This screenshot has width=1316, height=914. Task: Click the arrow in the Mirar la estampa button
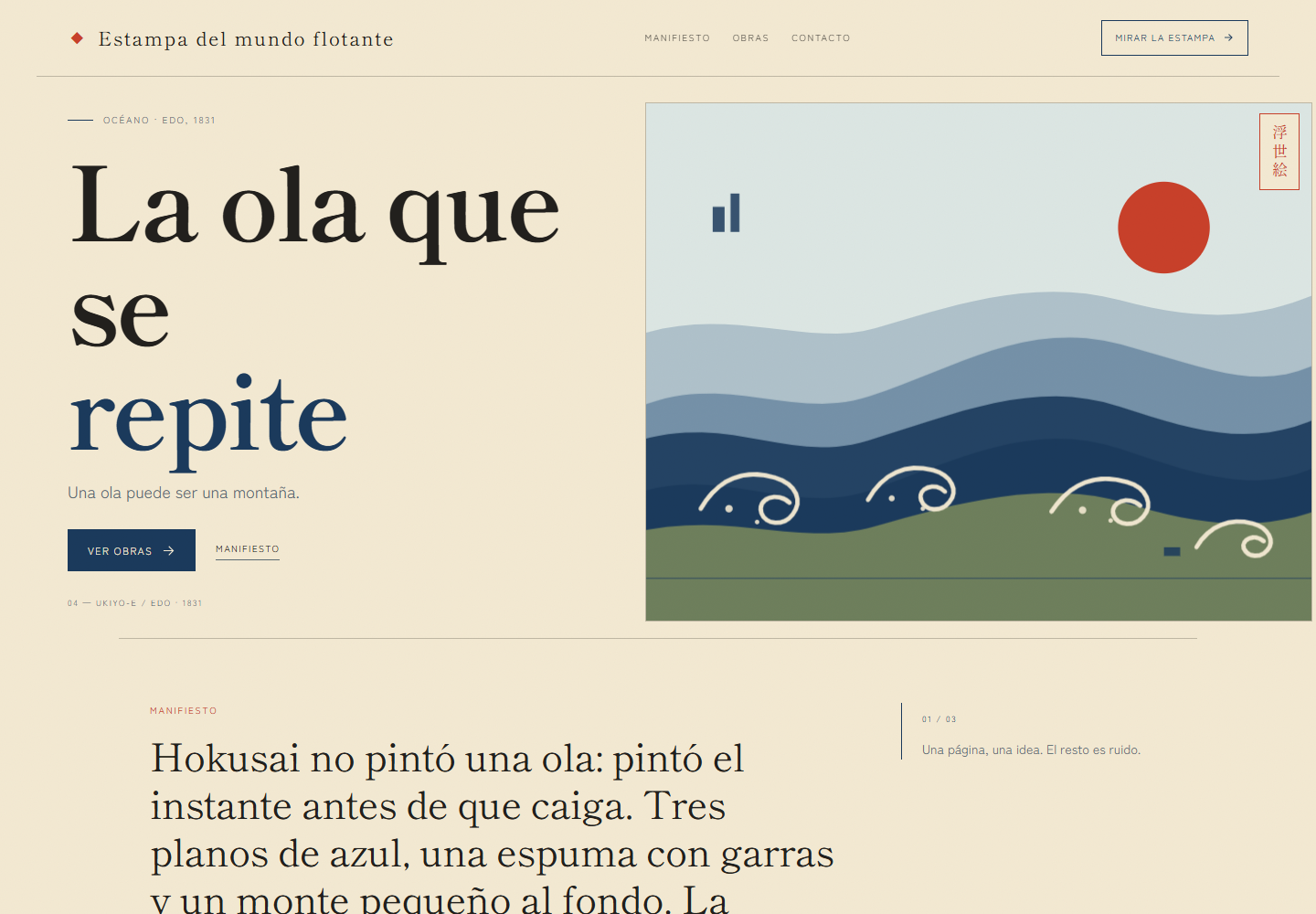tap(1229, 37)
